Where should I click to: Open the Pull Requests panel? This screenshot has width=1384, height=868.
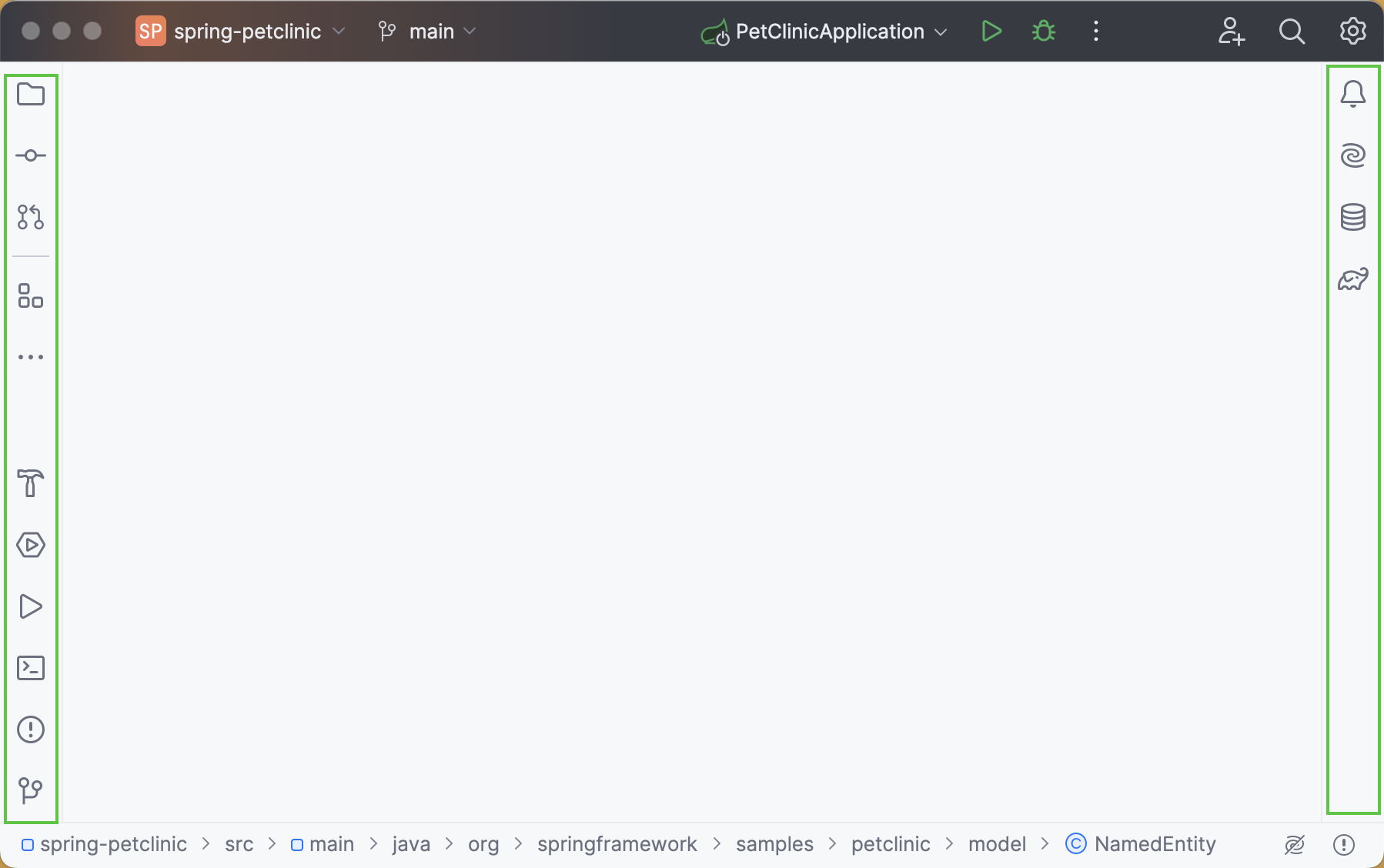point(31,216)
